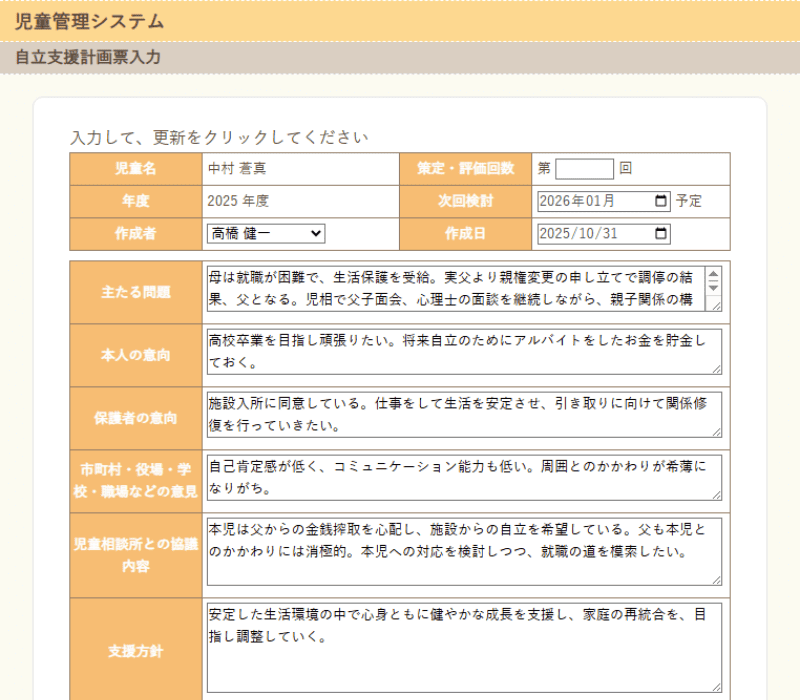Image resolution: width=800 pixels, height=700 pixels.
Task: Select the 次回検討 date field 2026年01月
Action: click(x=590, y=201)
